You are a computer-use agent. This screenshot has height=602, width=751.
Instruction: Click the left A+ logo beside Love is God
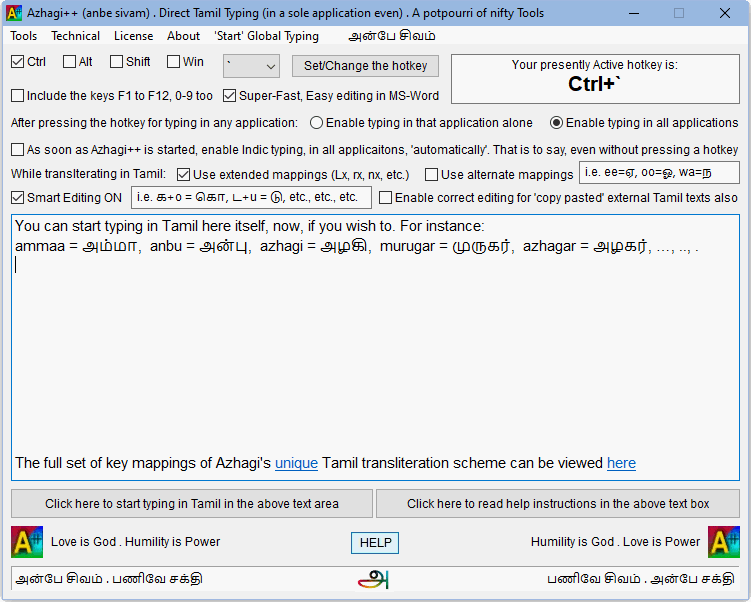[27, 542]
